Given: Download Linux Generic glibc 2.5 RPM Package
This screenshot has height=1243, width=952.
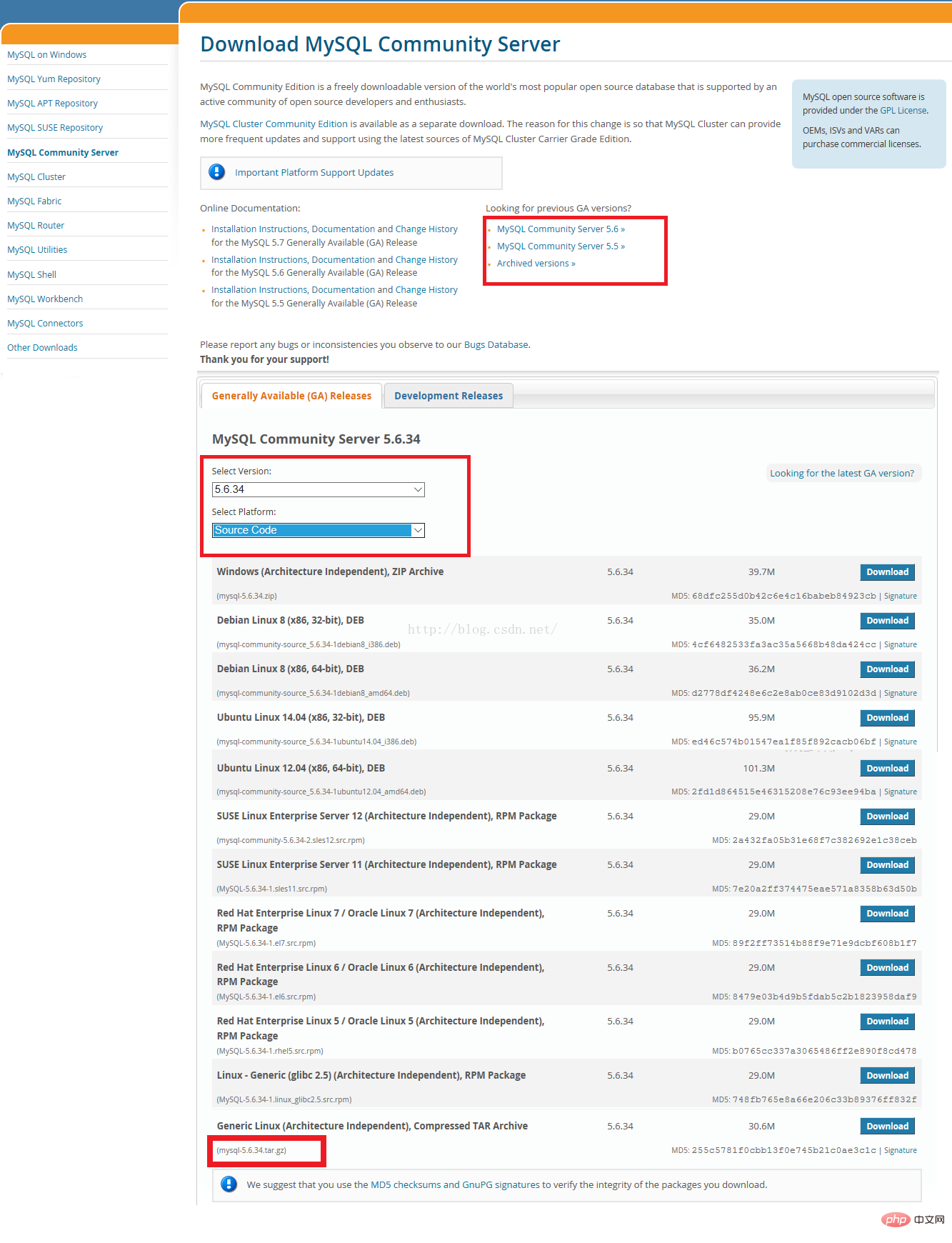Looking at the screenshot, I should [x=887, y=1076].
